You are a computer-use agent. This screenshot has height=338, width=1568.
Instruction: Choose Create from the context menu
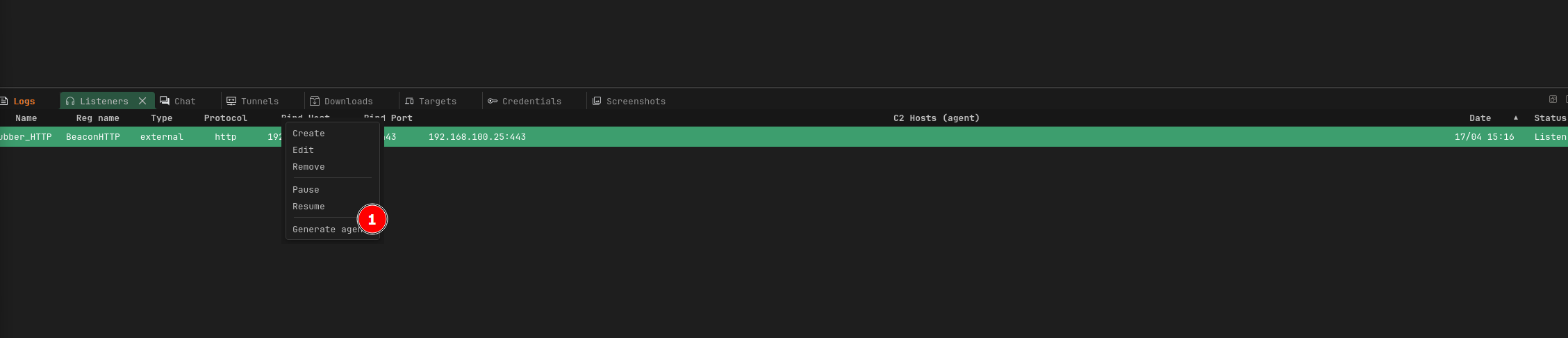pyautogui.click(x=308, y=134)
